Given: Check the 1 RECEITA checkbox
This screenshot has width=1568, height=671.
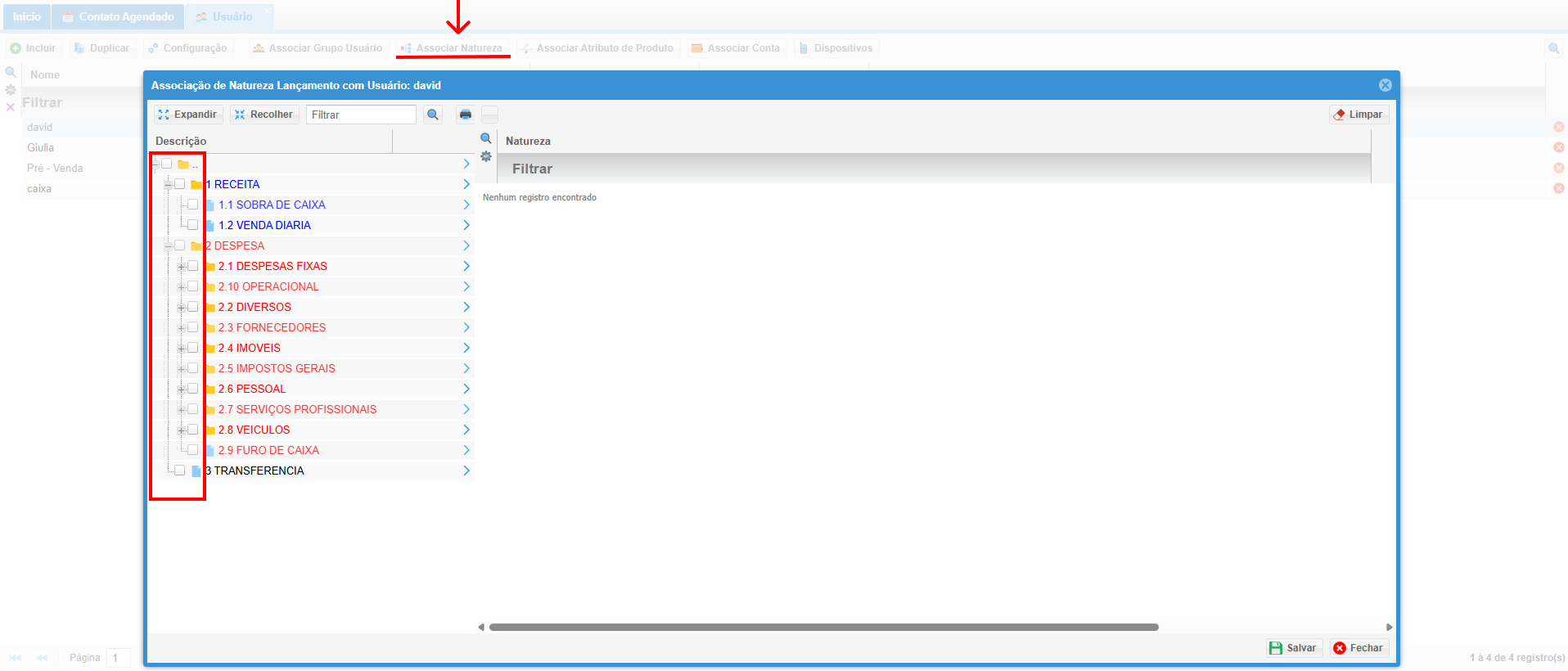Looking at the screenshot, I should [180, 184].
